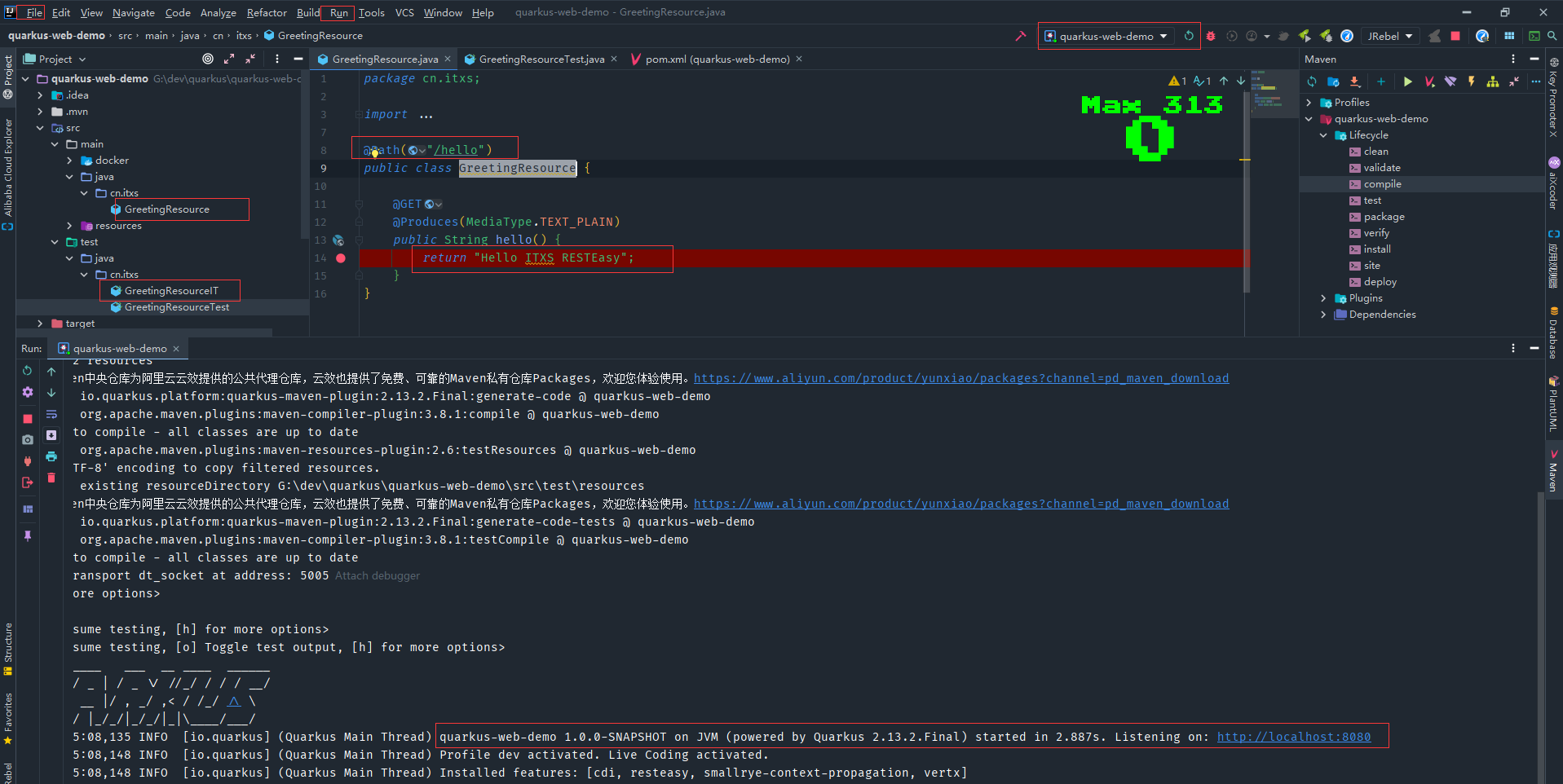Open the VCS menu
The width and height of the screenshot is (1563, 784).
tap(404, 12)
